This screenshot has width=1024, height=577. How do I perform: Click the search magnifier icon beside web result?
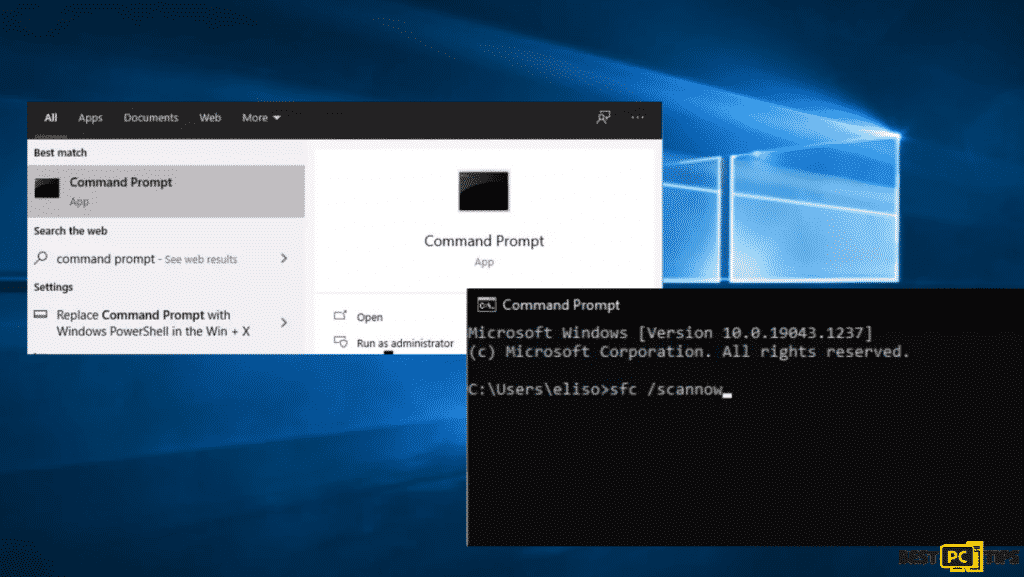(x=41, y=258)
